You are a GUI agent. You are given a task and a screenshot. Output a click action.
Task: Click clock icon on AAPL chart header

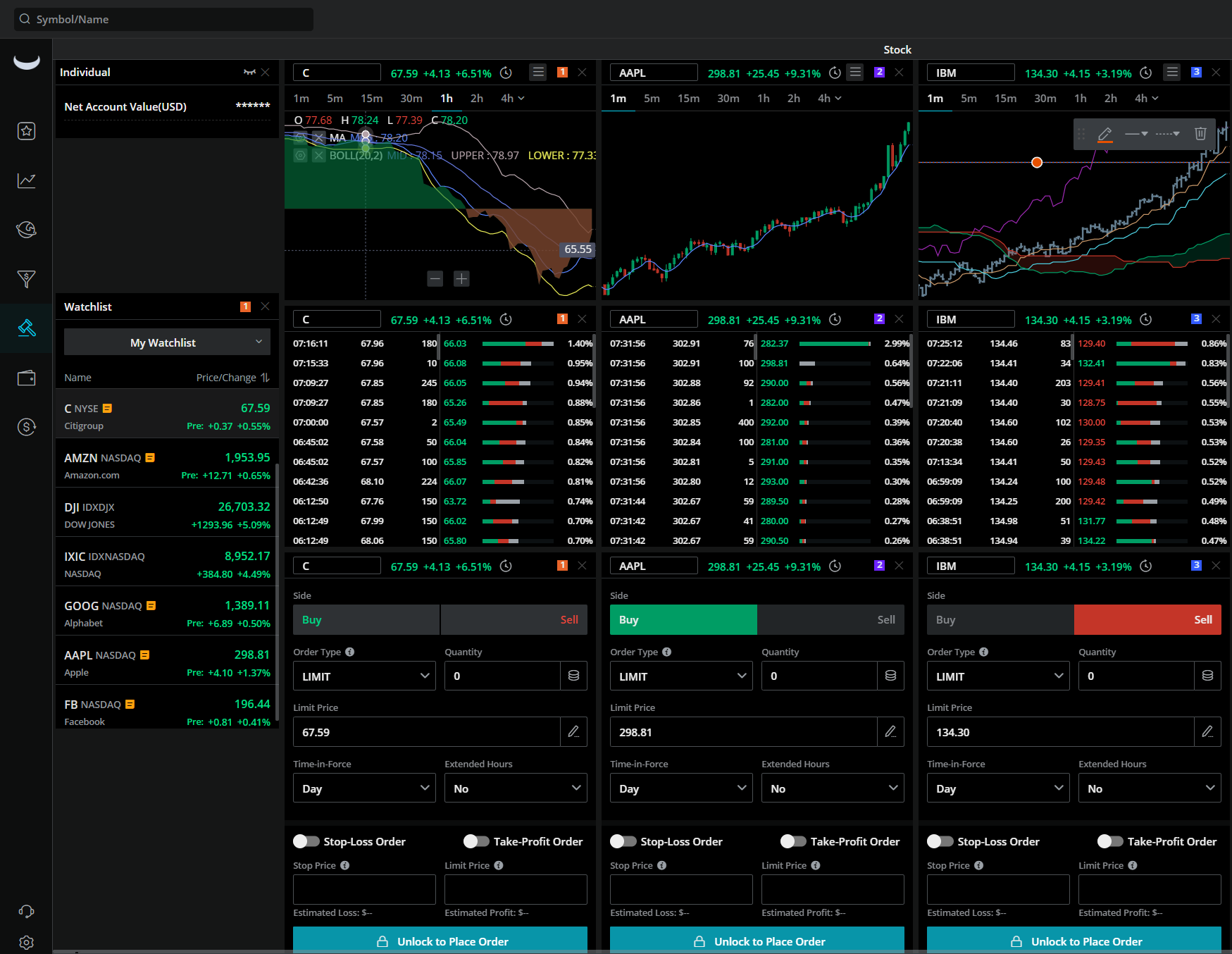(x=835, y=73)
